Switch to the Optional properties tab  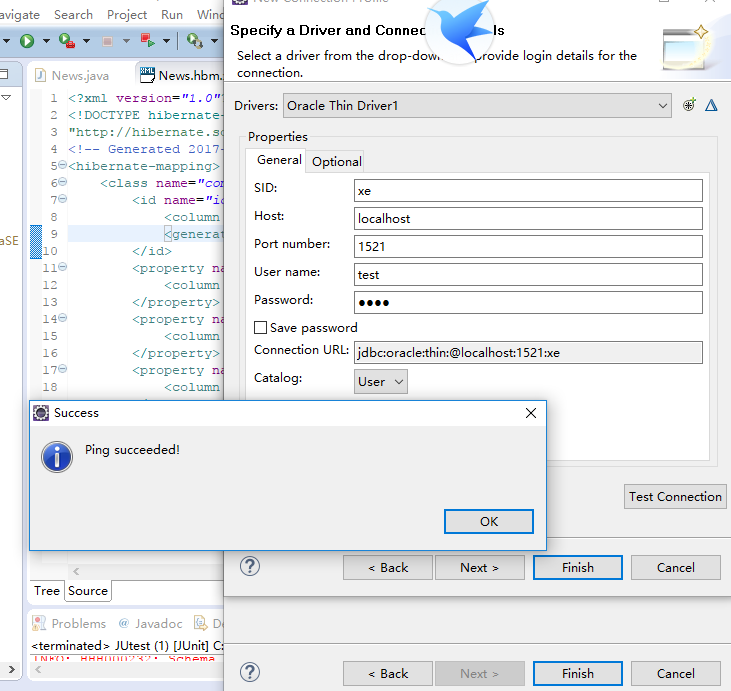point(337,161)
